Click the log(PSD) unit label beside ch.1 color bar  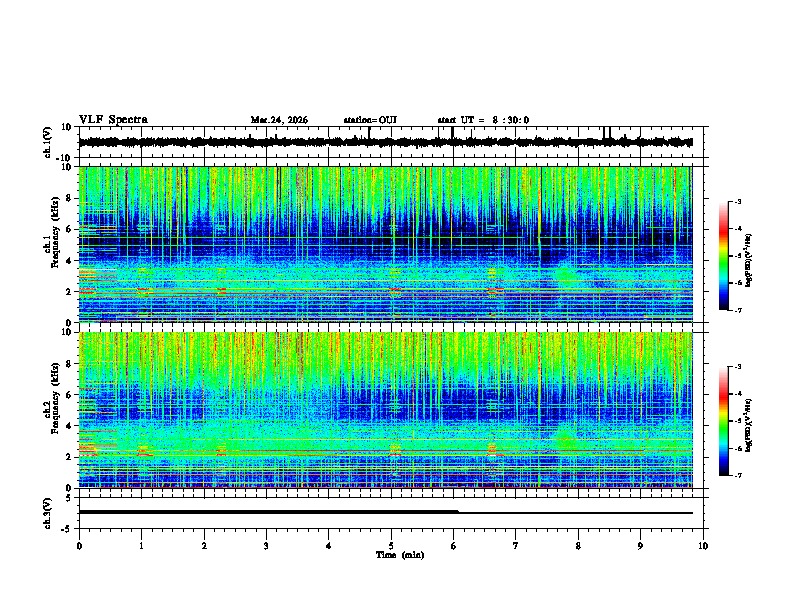pyautogui.click(x=749, y=261)
